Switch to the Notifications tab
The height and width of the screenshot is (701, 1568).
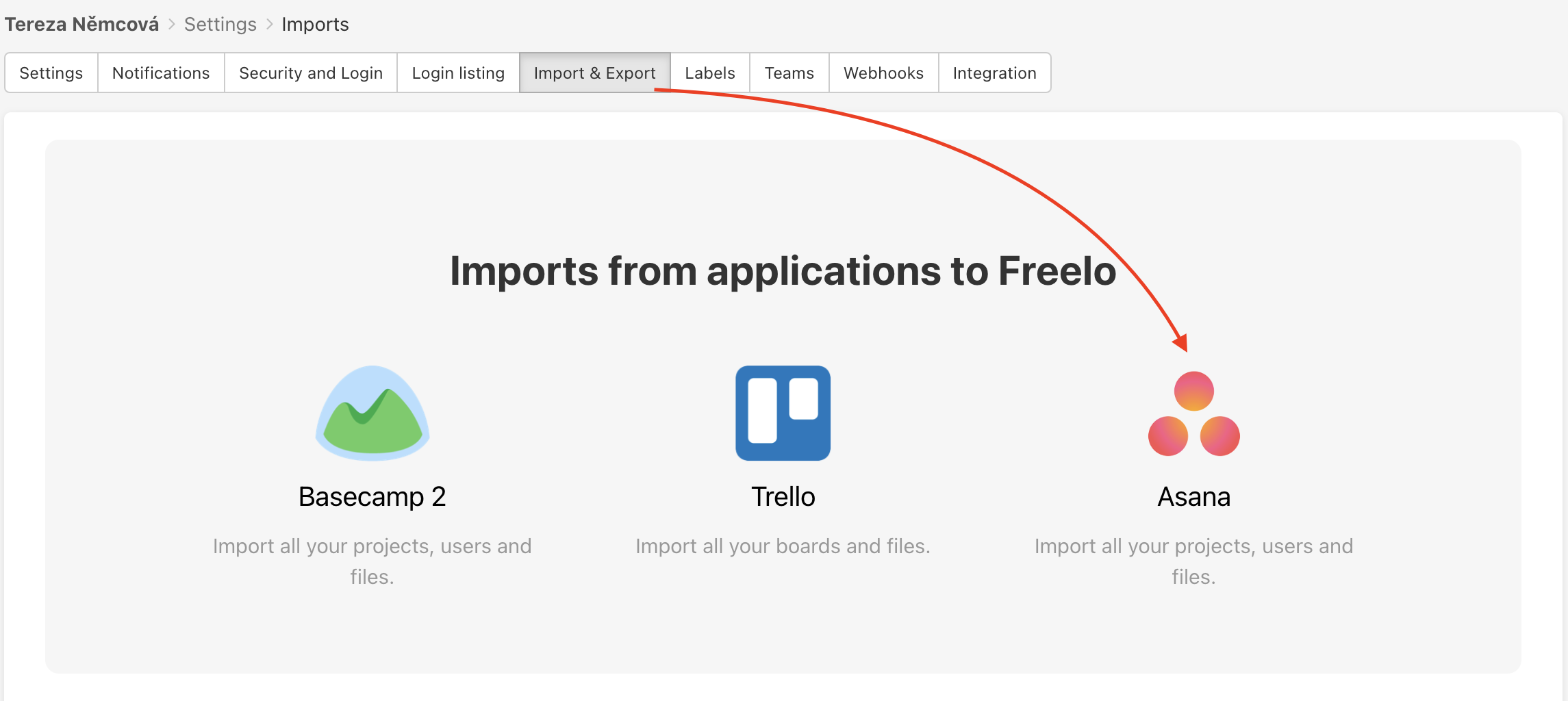pos(161,73)
